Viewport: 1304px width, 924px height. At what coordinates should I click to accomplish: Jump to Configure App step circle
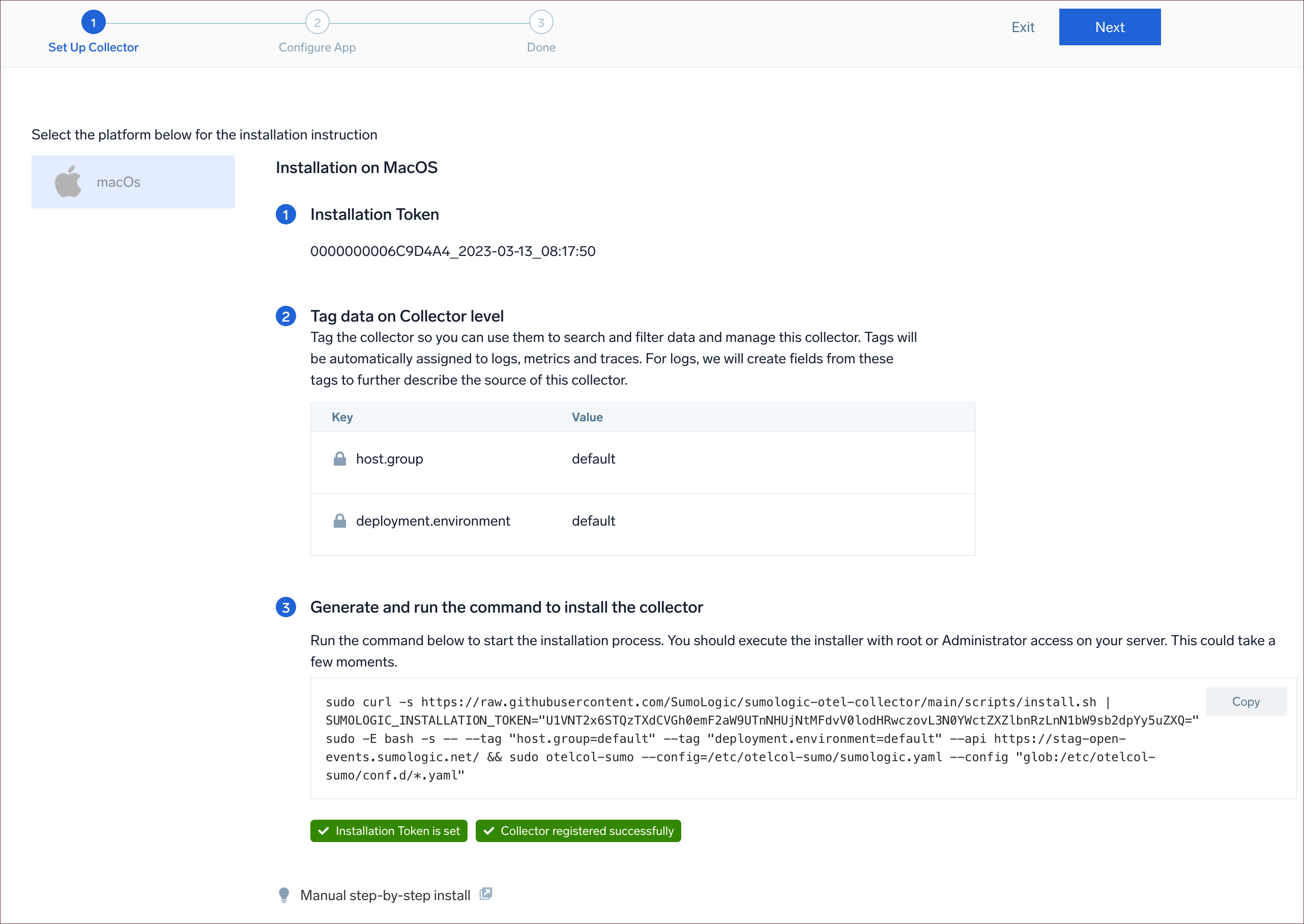tap(317, 23)
